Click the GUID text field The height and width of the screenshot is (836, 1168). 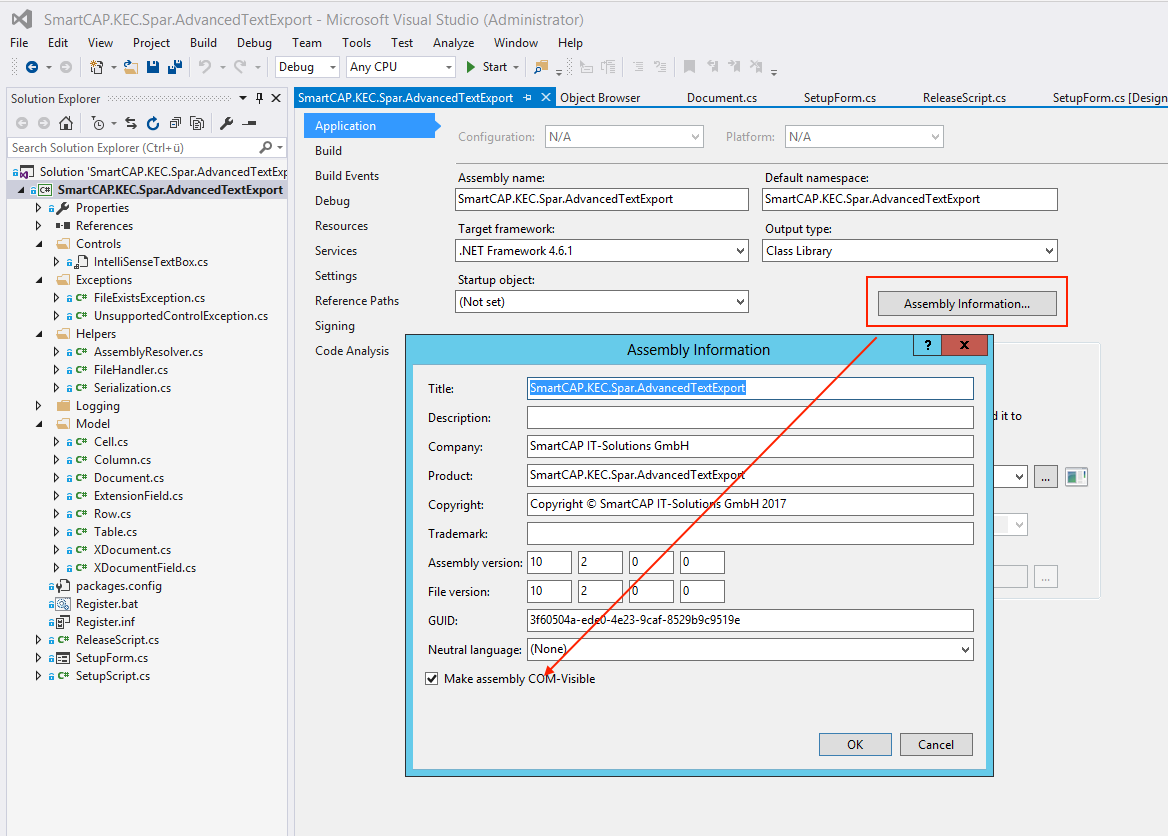coord(750,620)
